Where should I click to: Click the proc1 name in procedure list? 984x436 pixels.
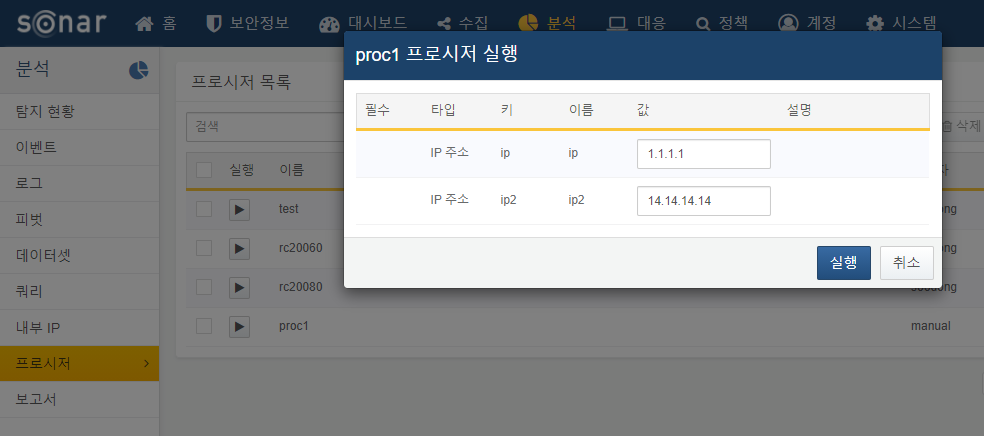[x=294, y=327]
